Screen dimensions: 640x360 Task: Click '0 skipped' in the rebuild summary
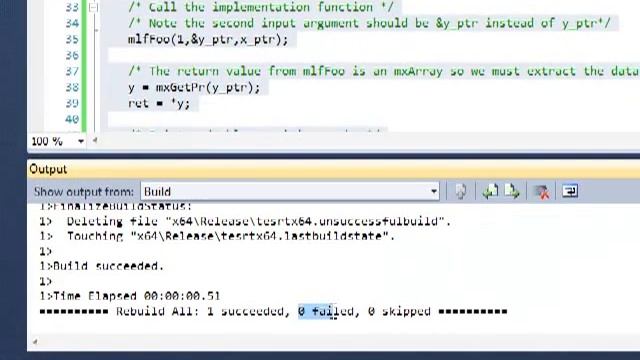[399, 311]
